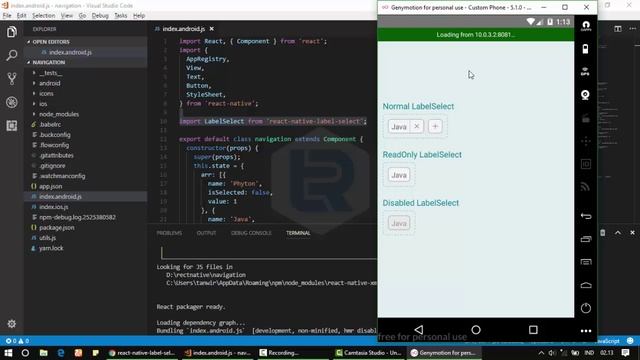Open the Debug menu
The image size is (640, 360).
(x=100, y=16)
